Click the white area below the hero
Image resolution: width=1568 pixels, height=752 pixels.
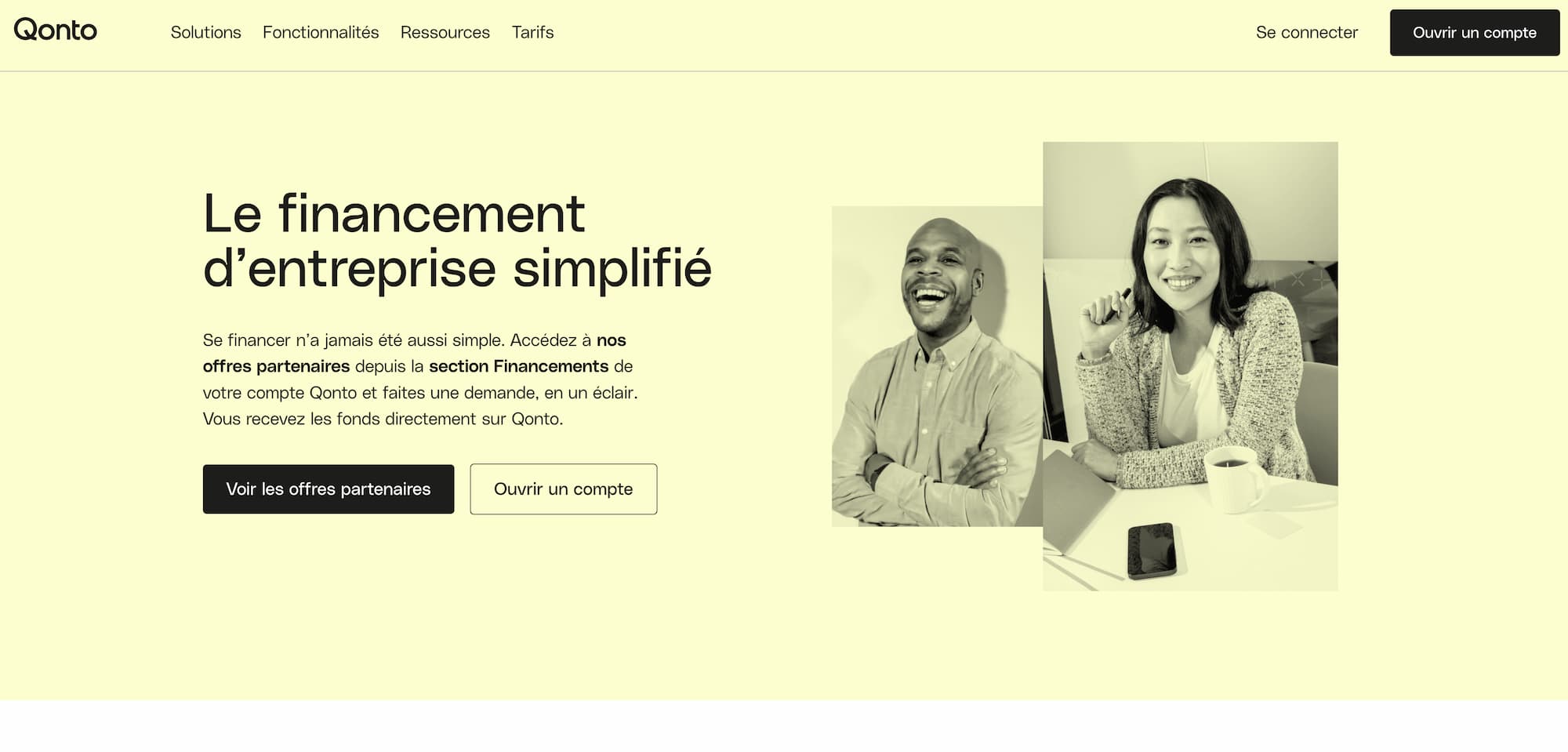(784, 726)
